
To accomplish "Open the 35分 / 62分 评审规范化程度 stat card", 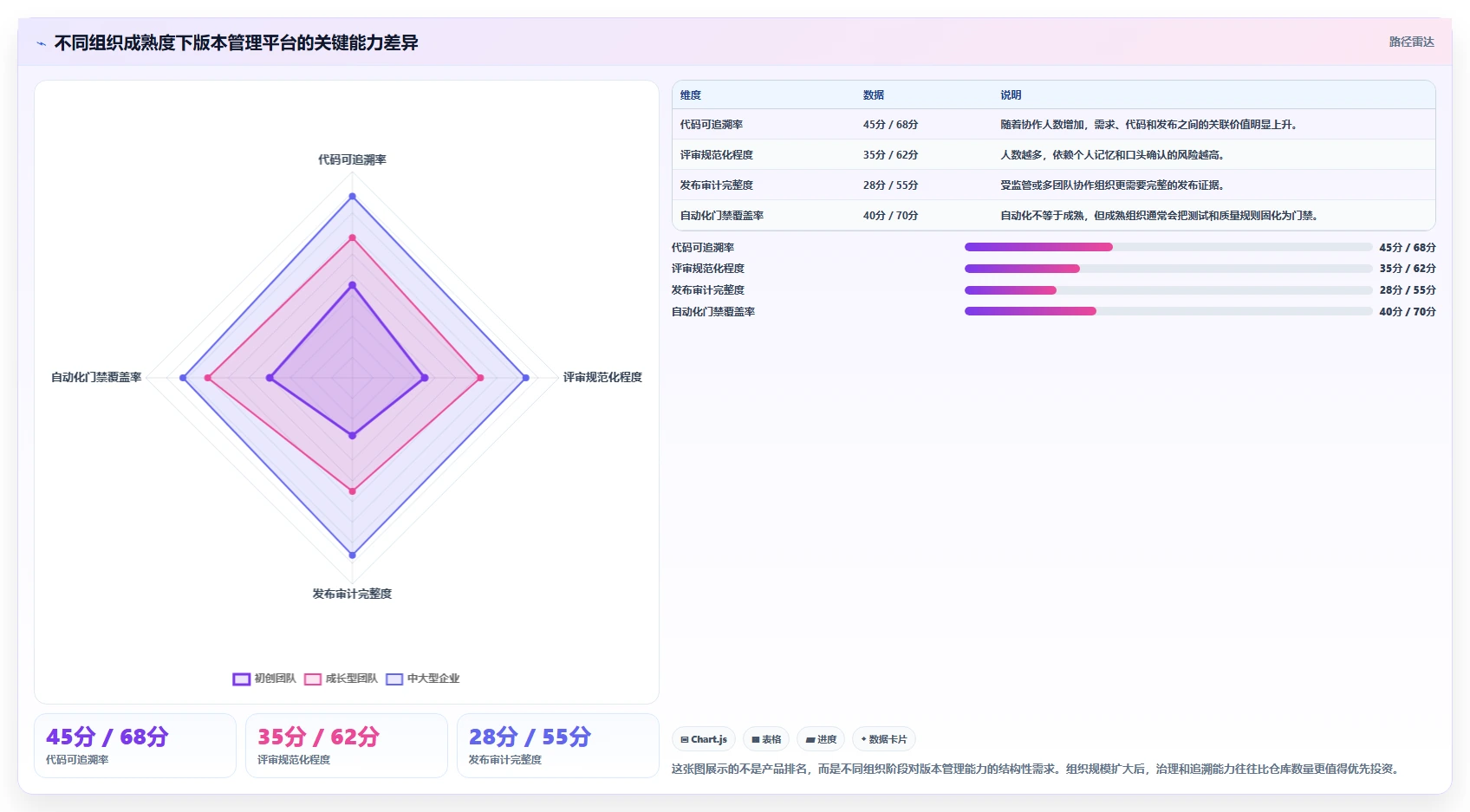I will pyautogui.click(x=347, y=745).
